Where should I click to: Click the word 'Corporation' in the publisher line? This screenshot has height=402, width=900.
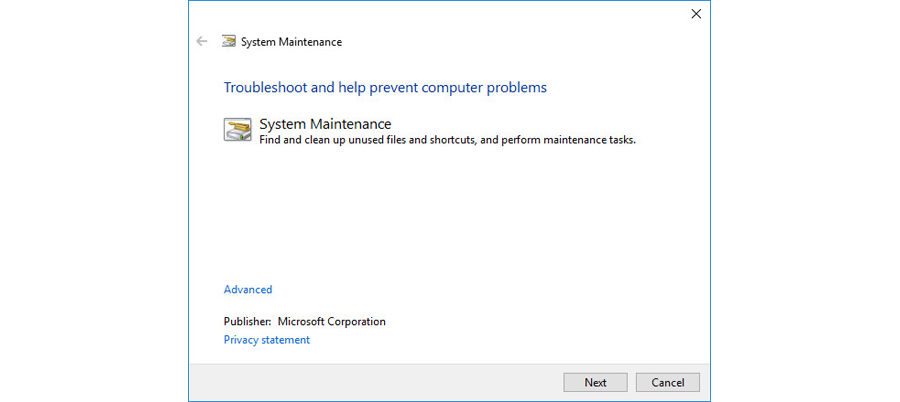(x=356, y=322)
